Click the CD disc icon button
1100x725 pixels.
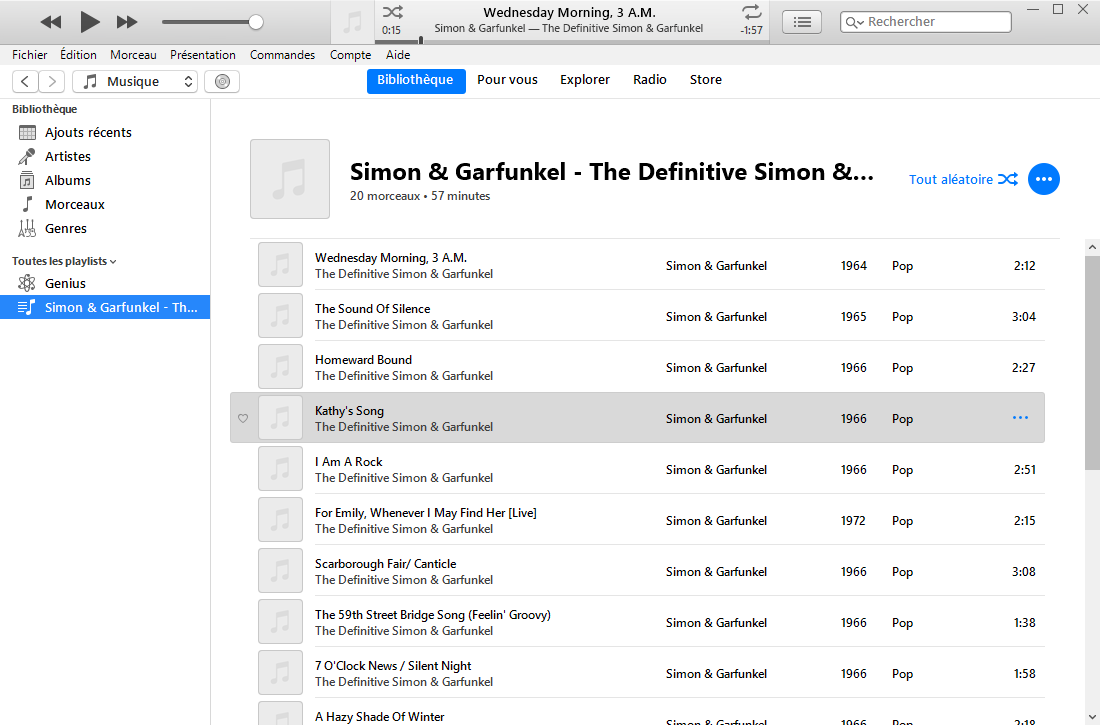tap(222, 81)
